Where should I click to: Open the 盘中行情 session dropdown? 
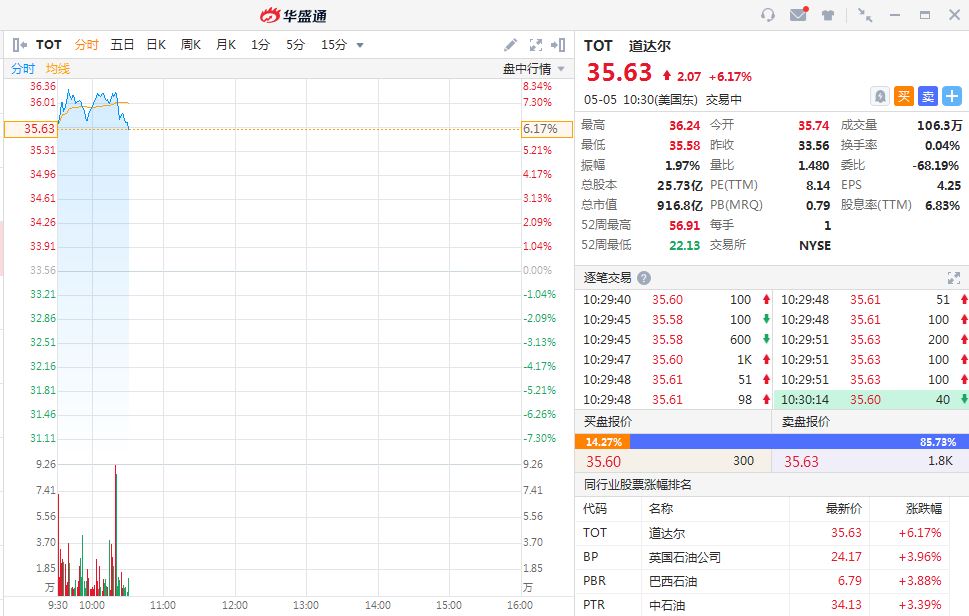click(534, 69)
